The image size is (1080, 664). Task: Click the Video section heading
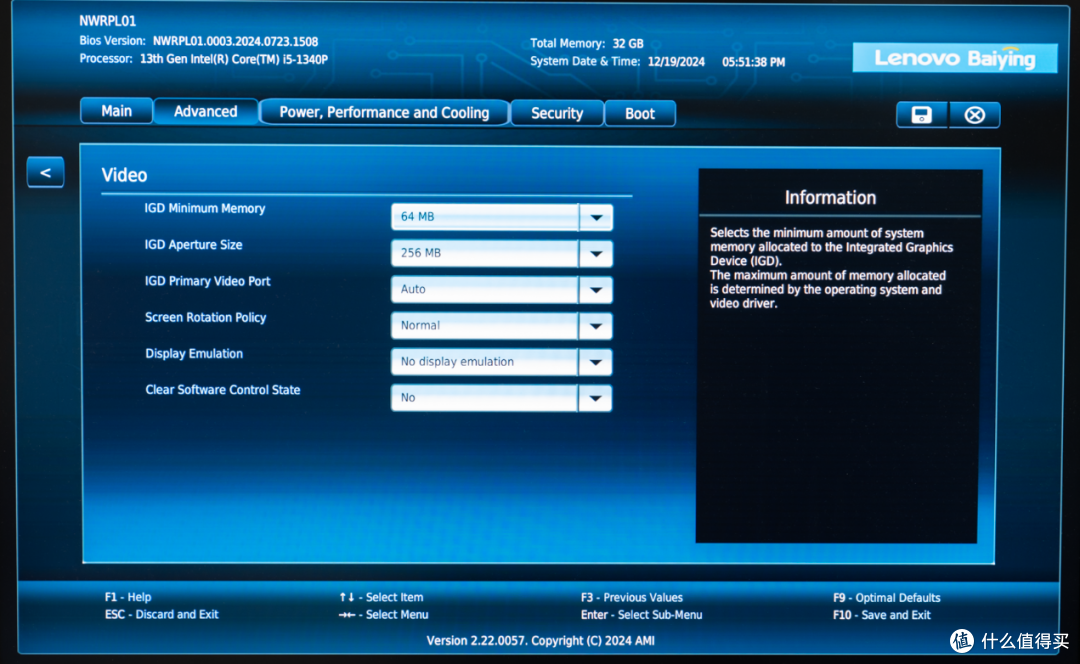(x=124, y=175)
